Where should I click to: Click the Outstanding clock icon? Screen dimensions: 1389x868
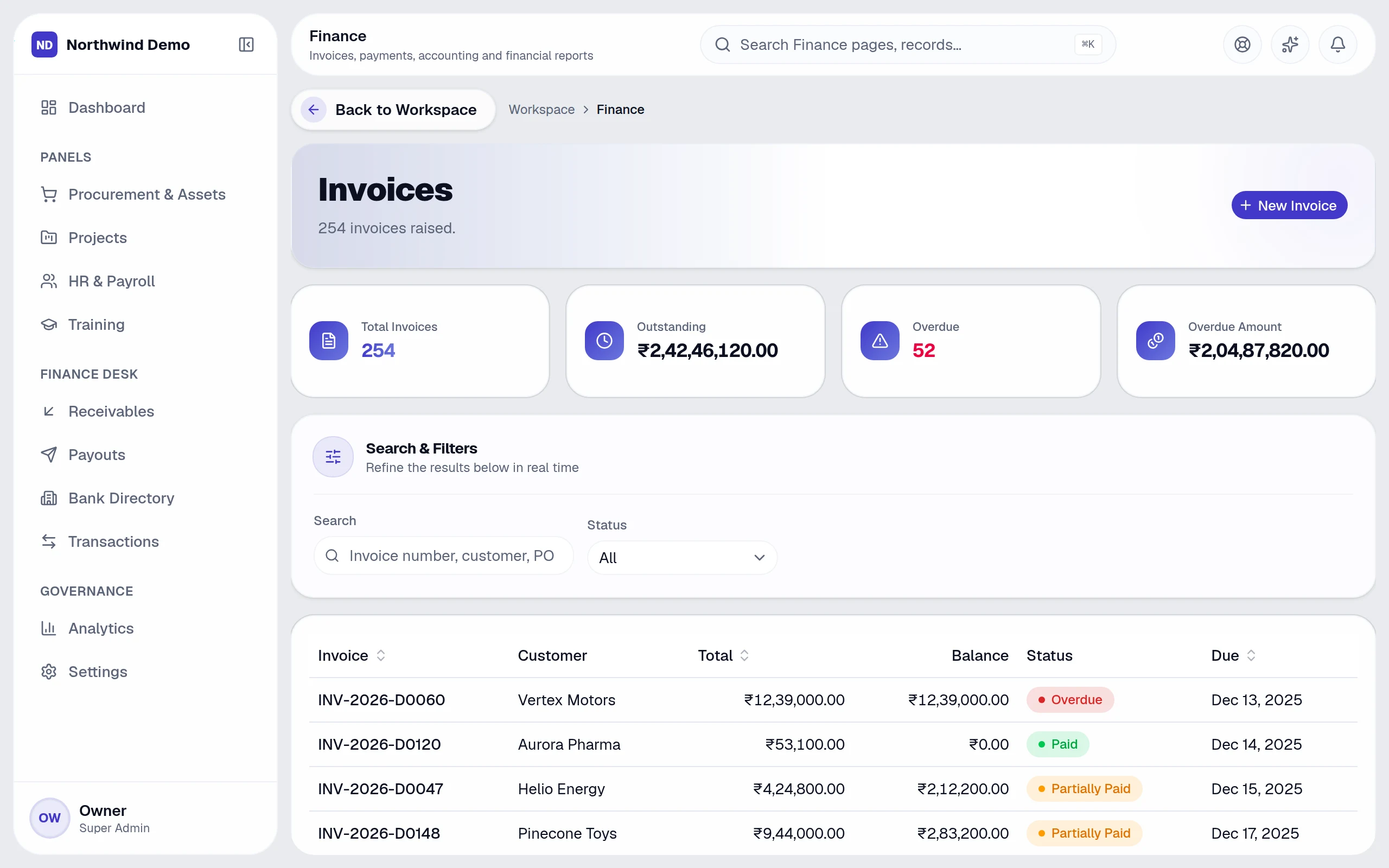[x=604, y=341]
